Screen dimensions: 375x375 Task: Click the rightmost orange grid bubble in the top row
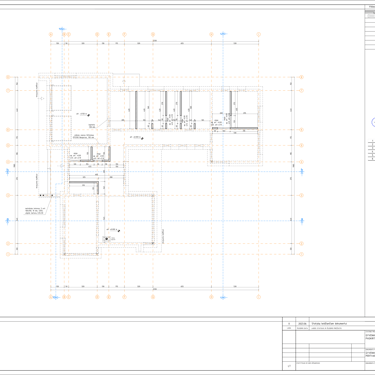point(258,34)
